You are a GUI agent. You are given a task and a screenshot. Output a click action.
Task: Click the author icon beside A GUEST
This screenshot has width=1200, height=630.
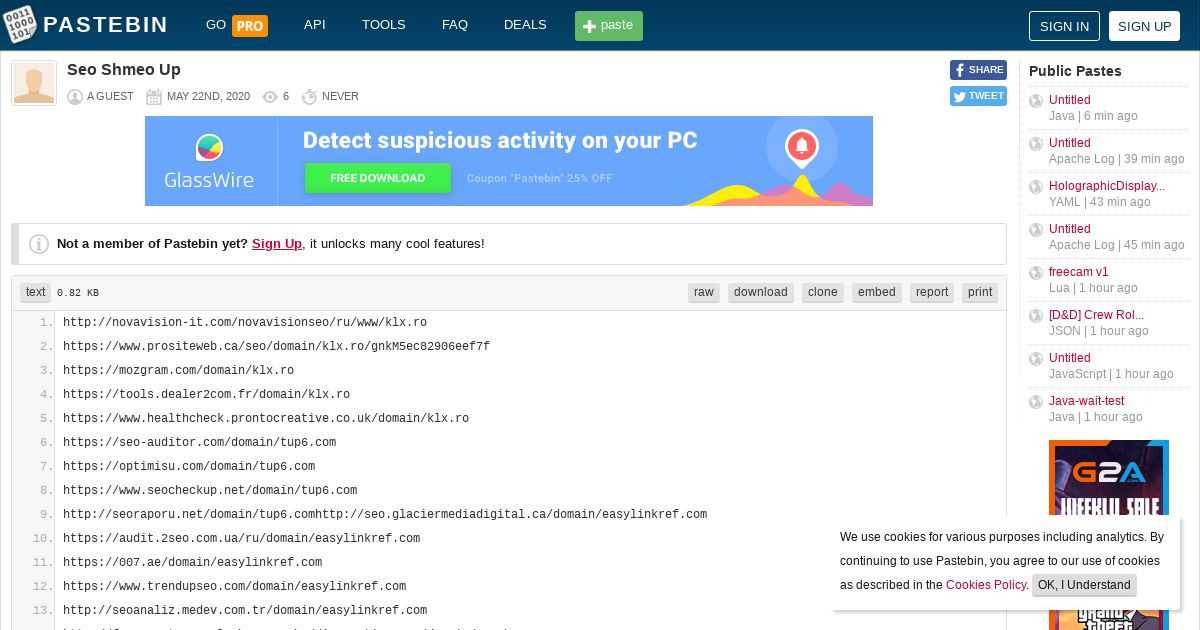coord(75,97)
